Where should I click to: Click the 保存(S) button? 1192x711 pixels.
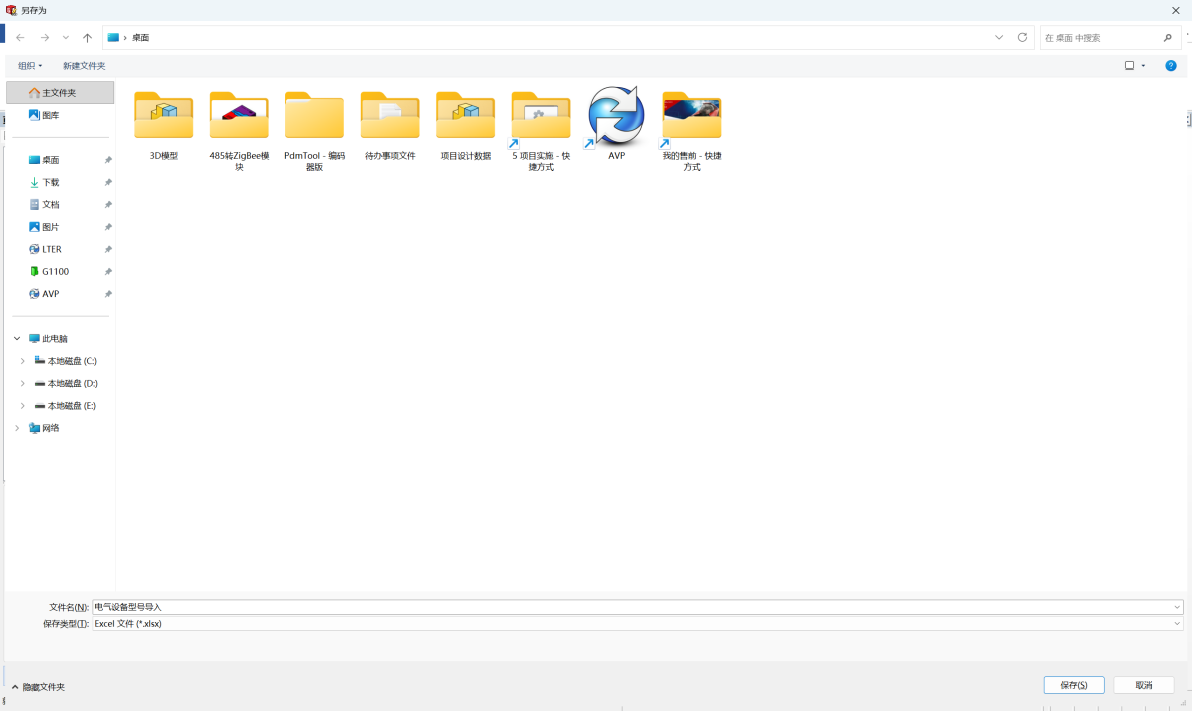pyautogui.click(x=1073, y=685)
